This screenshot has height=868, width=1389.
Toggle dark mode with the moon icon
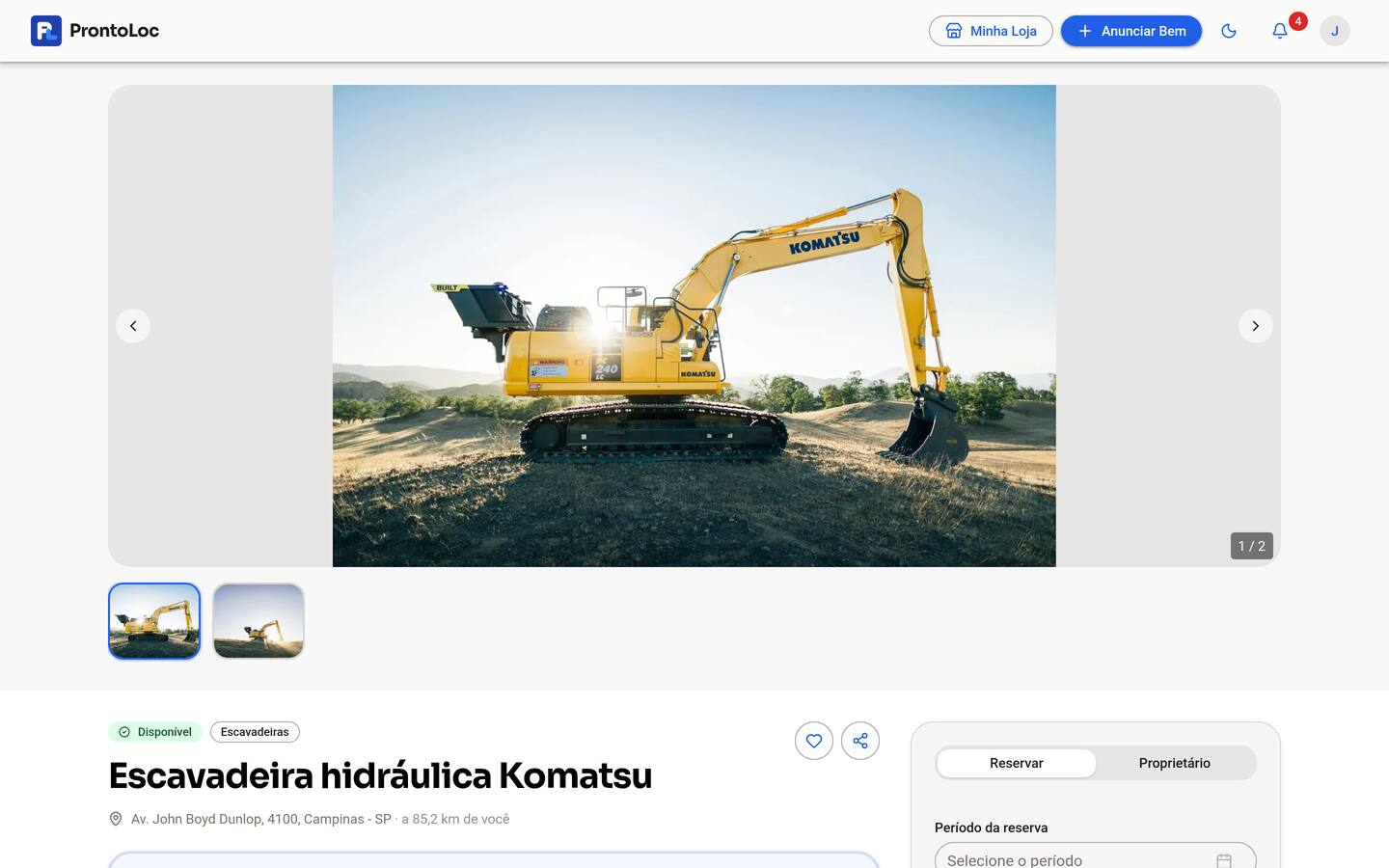[1229, 31]
